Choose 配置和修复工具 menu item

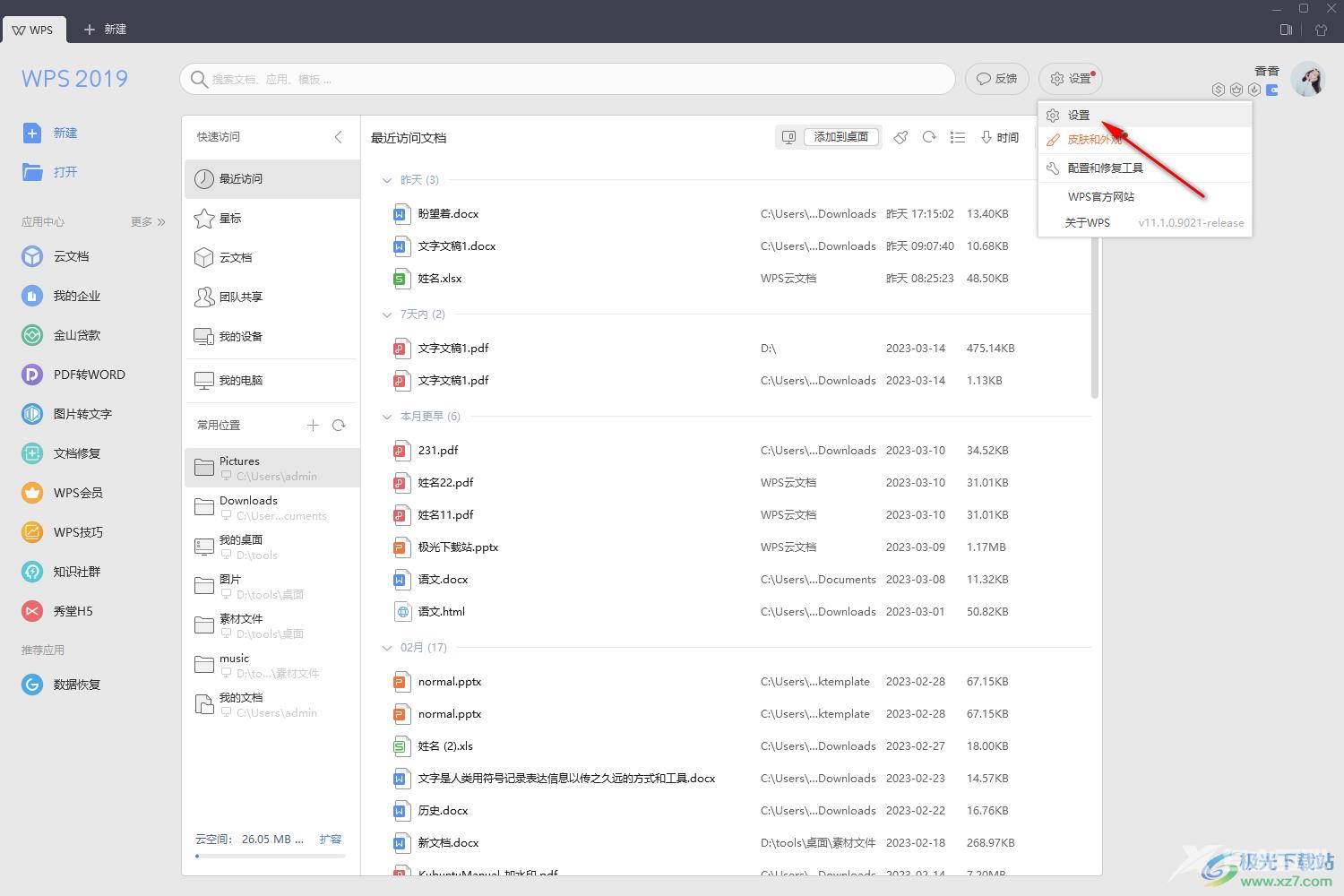1145,168
